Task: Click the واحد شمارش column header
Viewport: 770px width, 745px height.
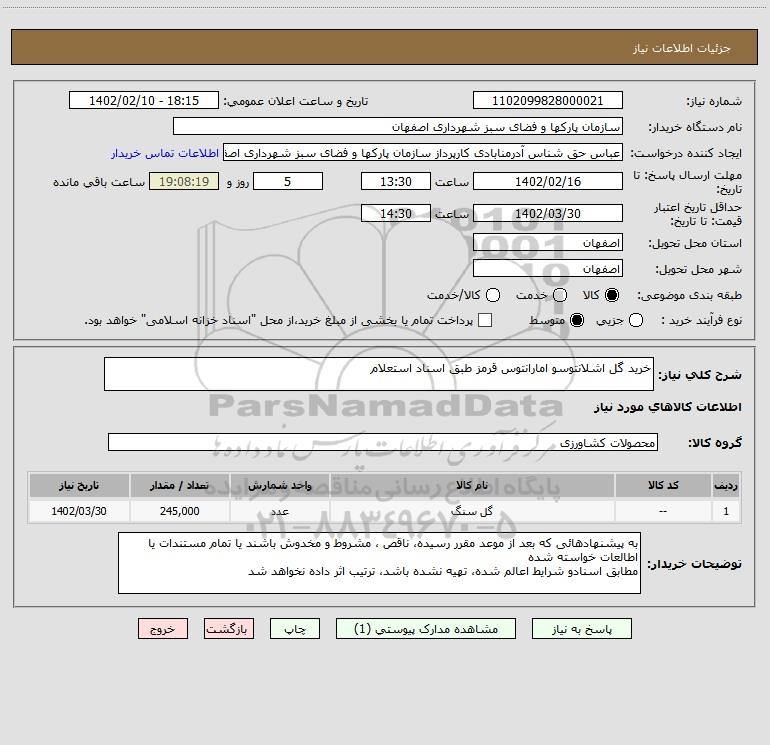Action: [x=279, y=485]
